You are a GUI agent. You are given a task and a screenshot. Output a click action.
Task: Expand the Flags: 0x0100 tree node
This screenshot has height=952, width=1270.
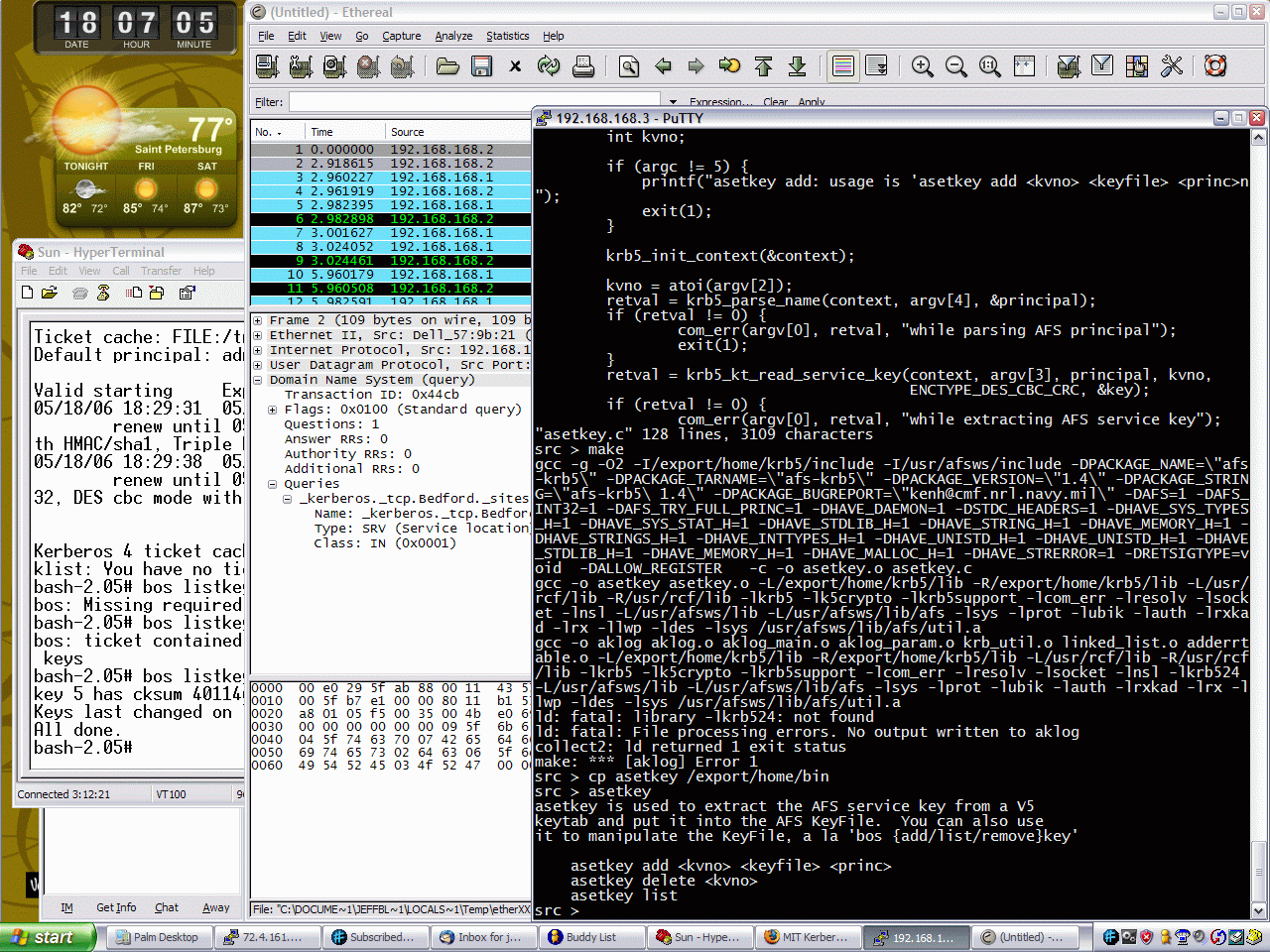(x=272, y=410)
